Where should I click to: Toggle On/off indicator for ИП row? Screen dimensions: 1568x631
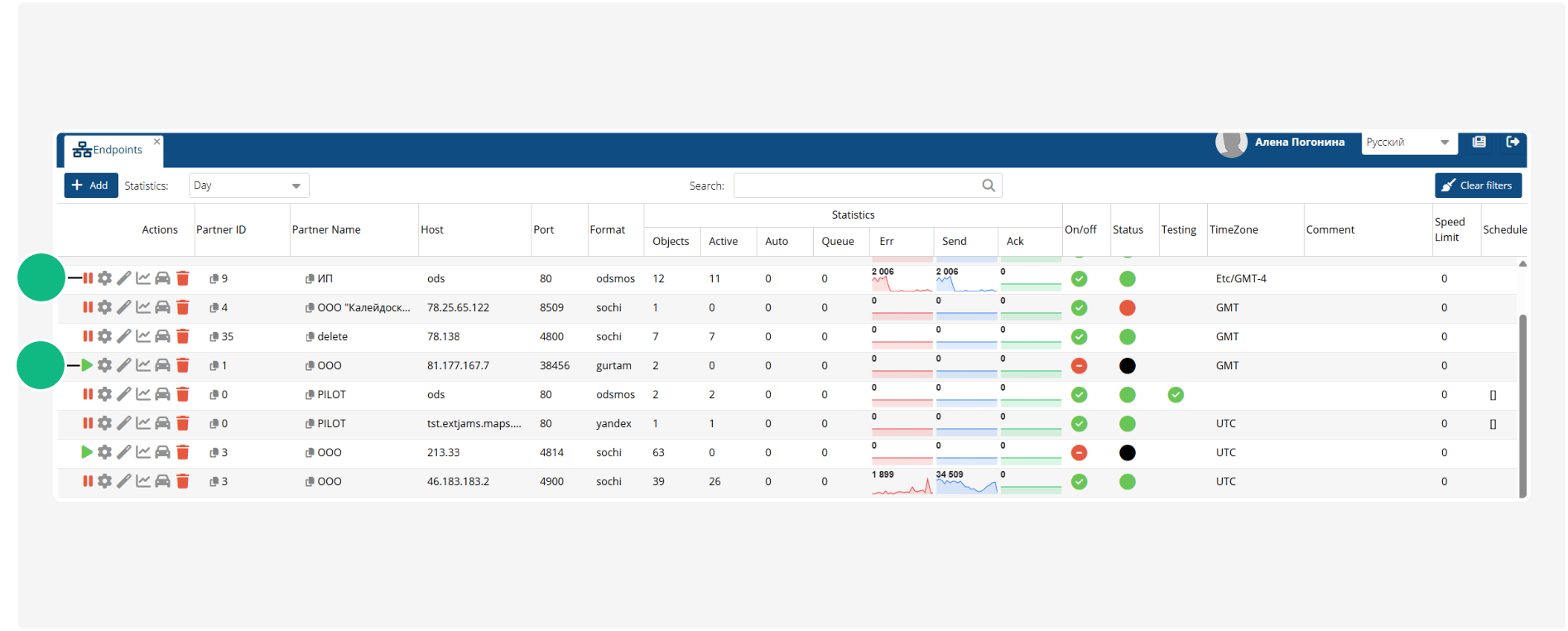pos(1079,279)
